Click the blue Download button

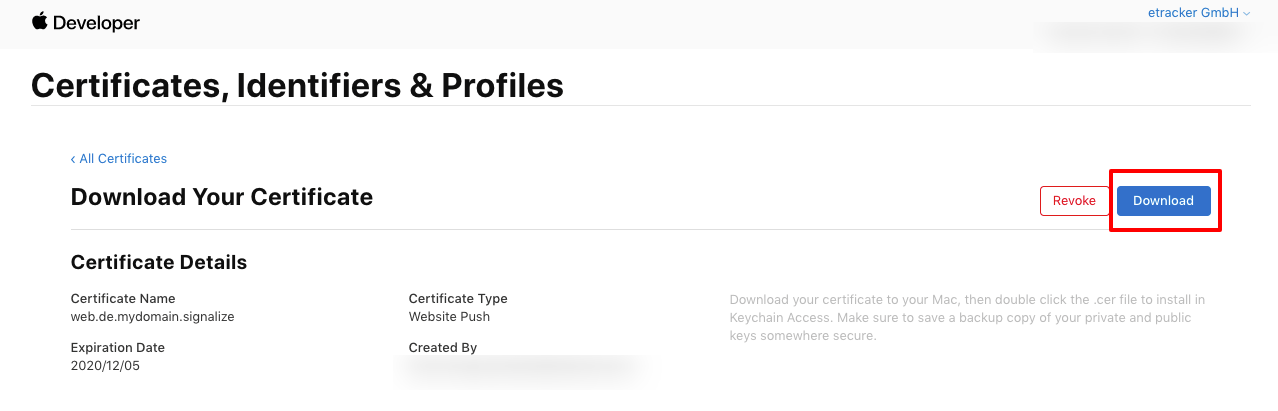pos(1163,201)
